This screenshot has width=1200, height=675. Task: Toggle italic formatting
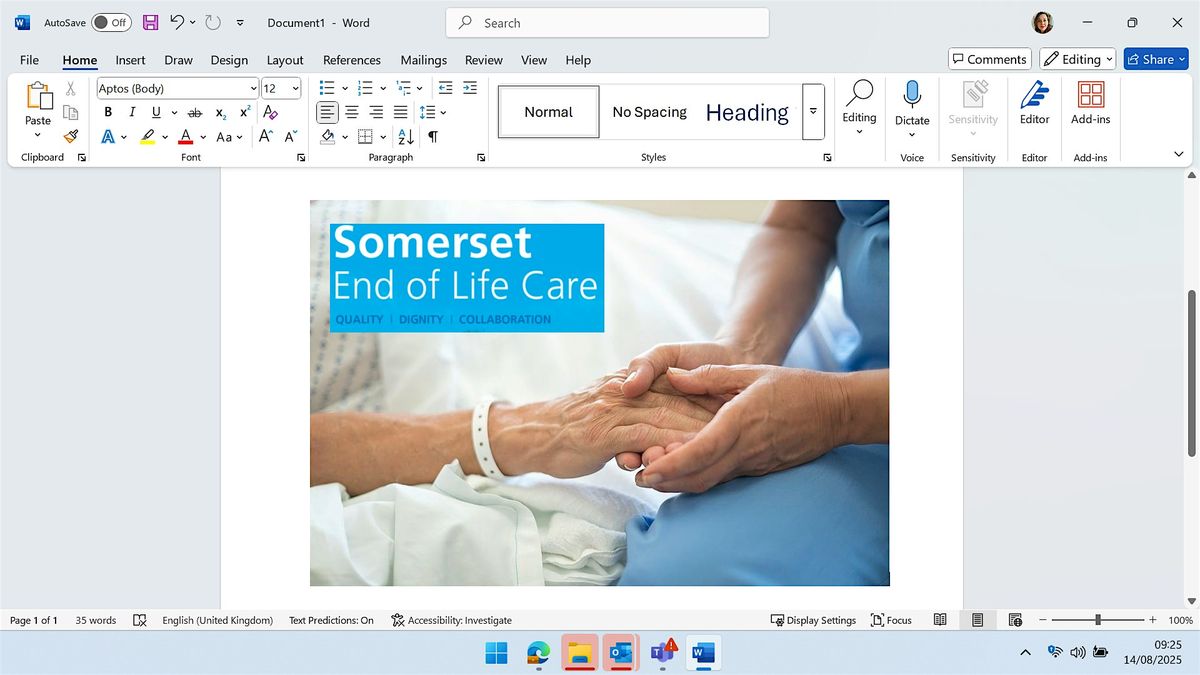point(132,112)
